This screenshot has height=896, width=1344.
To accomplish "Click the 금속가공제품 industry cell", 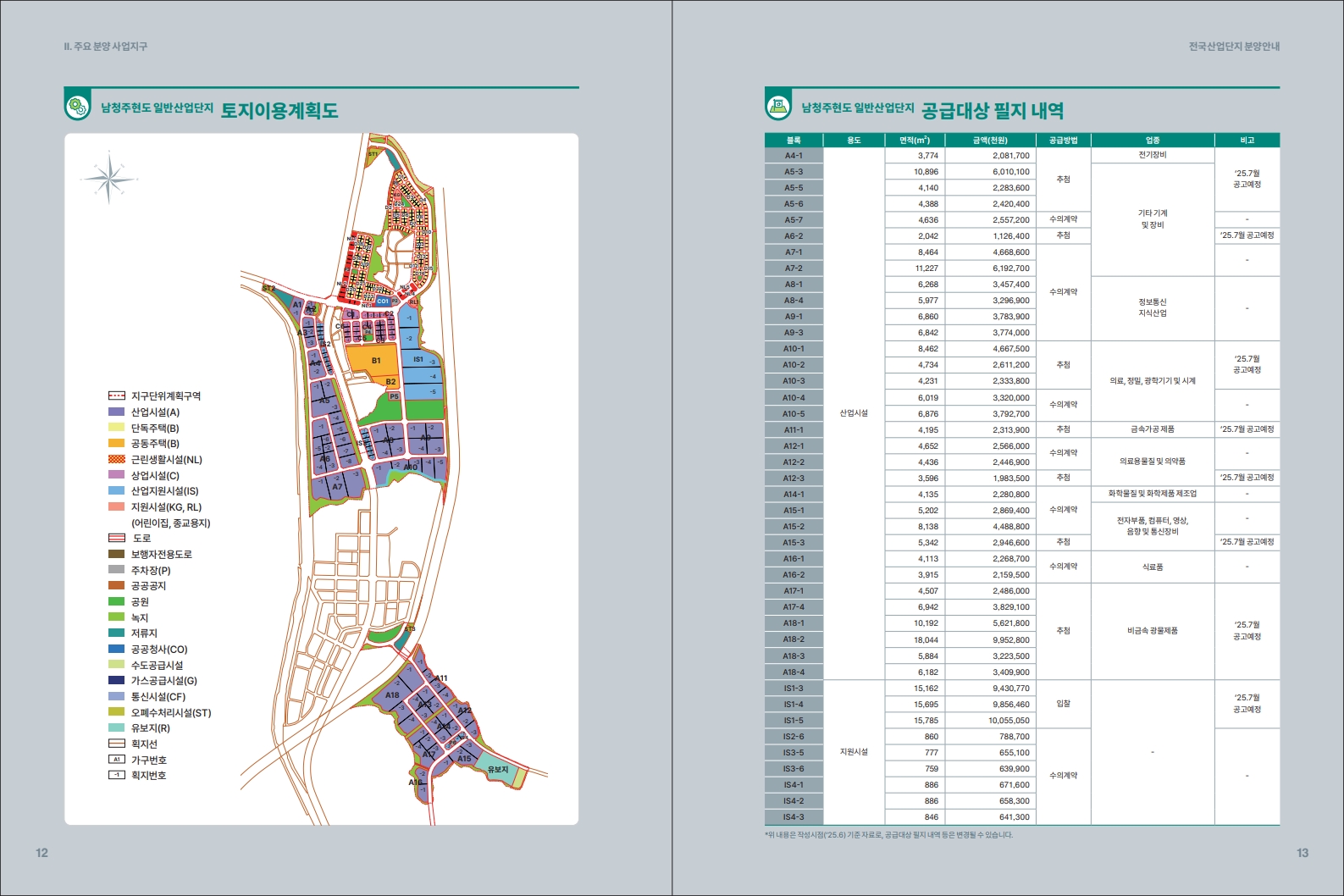I will [1153, 429].
